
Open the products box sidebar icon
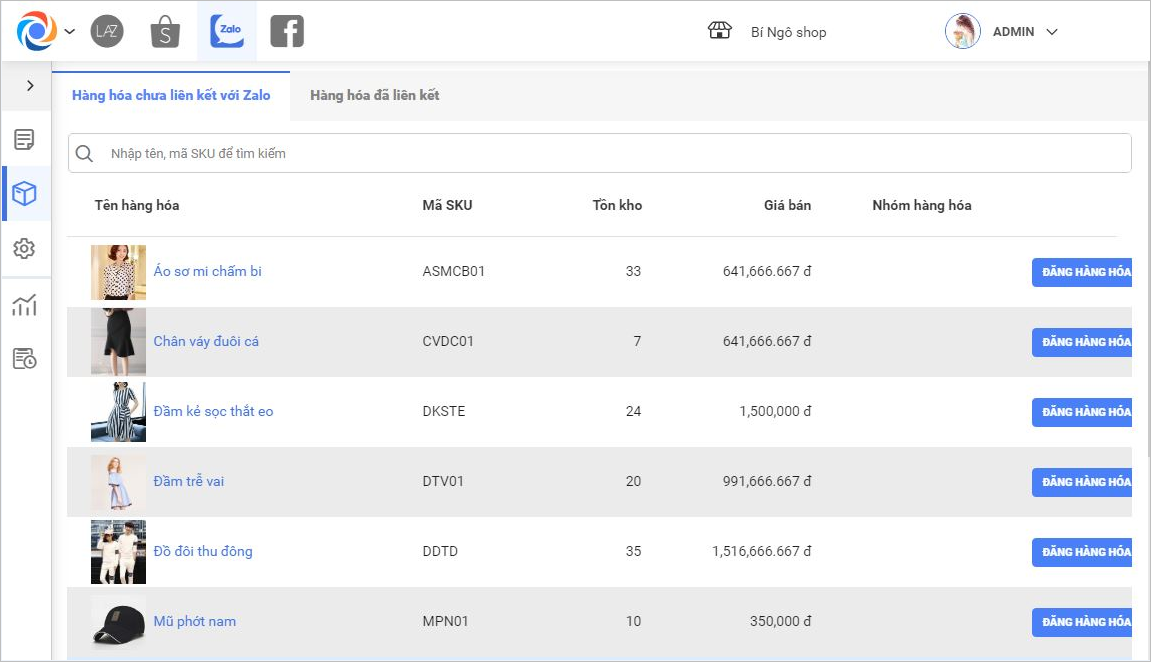(x=25, y=194)
